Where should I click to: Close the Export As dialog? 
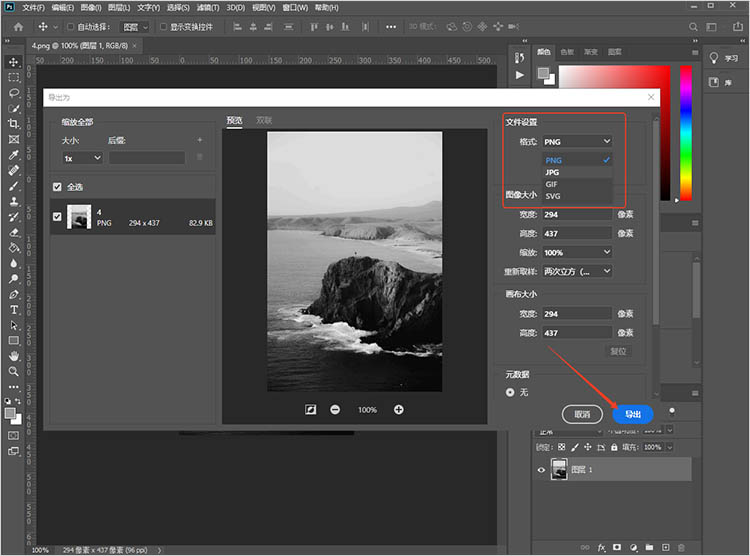point(651,97)
